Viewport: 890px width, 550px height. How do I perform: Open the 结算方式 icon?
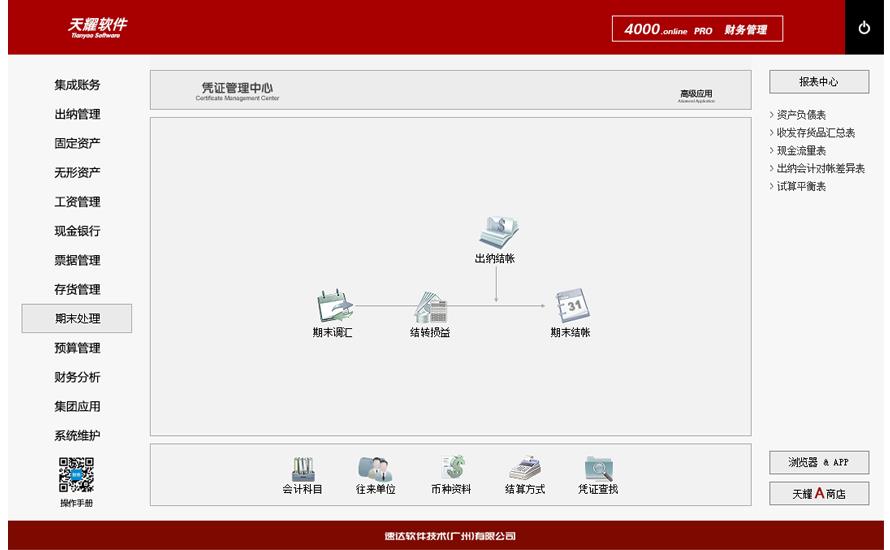525,468
